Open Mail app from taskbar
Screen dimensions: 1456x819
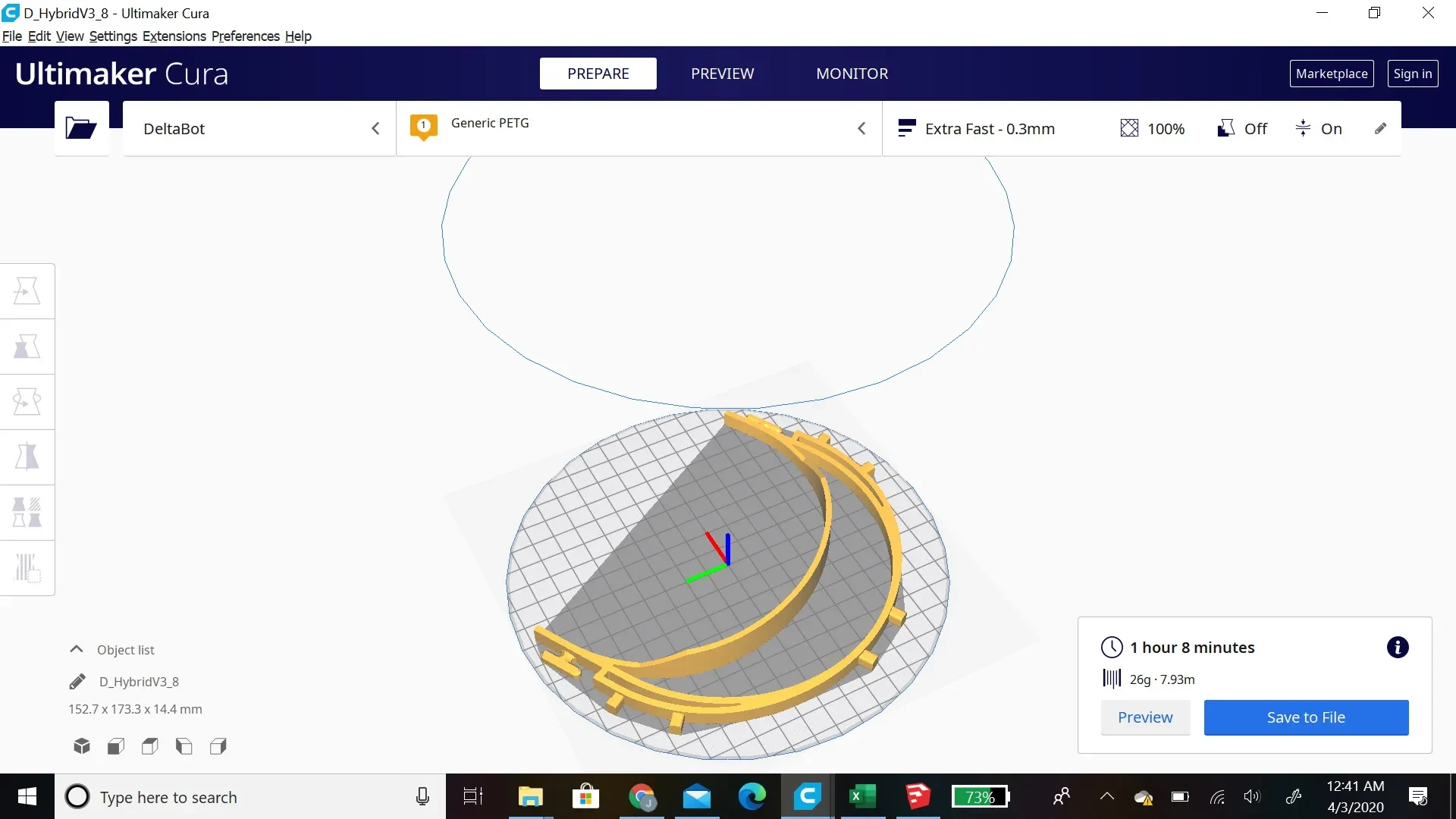[697, 796]
